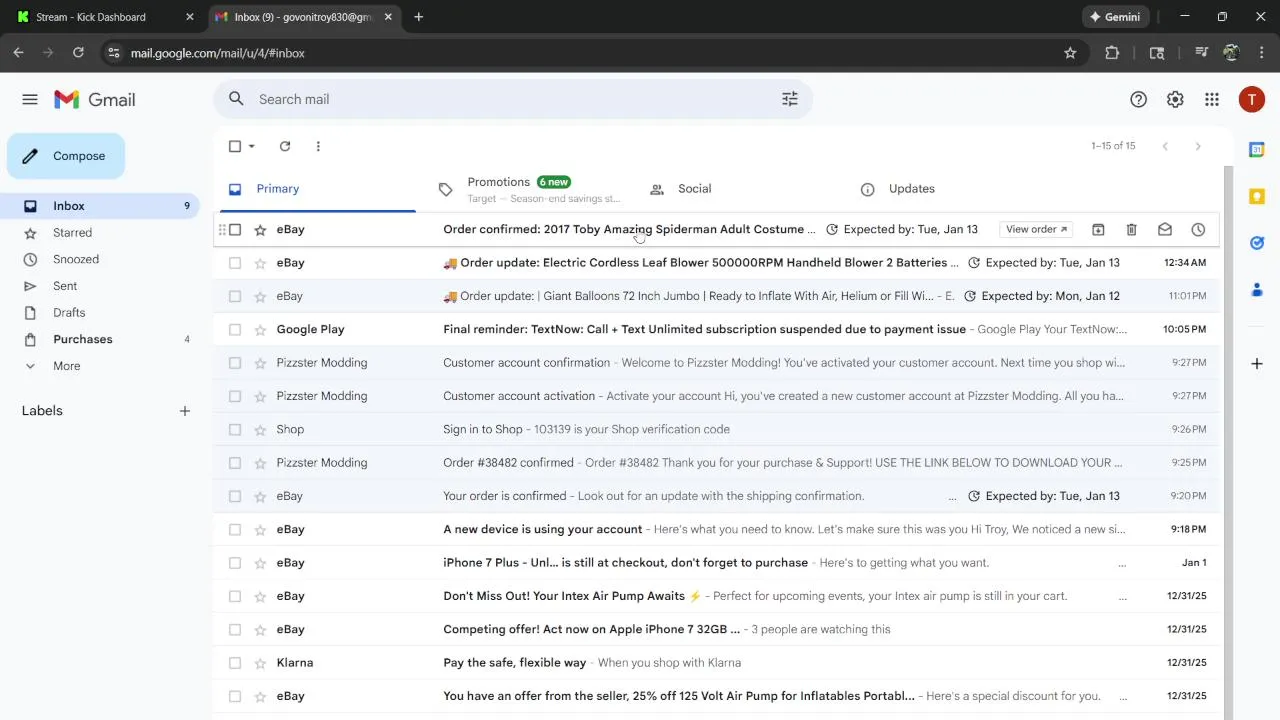Star the Google Play email

(260, 329)
